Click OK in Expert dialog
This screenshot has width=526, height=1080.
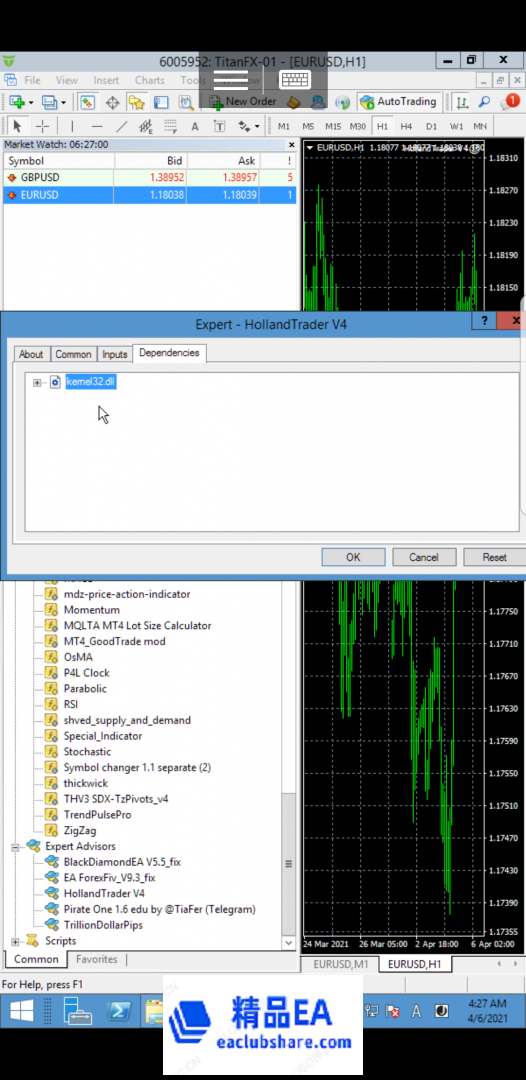coord(353,557)
